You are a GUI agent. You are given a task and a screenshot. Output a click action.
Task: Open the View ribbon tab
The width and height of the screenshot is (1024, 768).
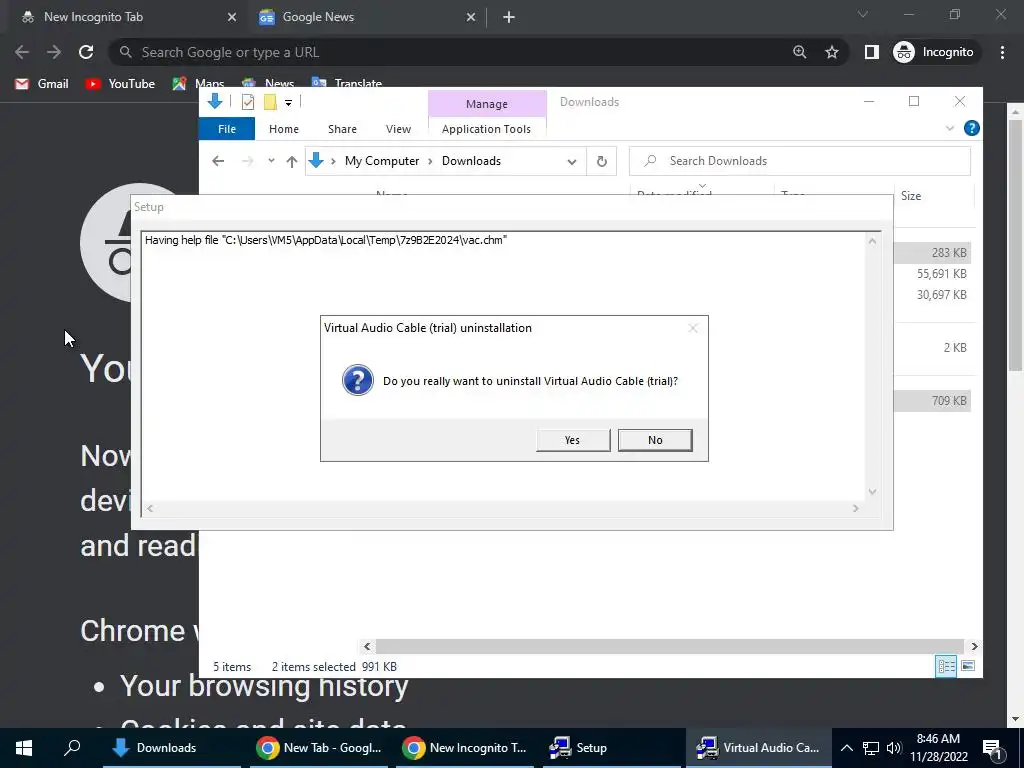tap(398, 129)
